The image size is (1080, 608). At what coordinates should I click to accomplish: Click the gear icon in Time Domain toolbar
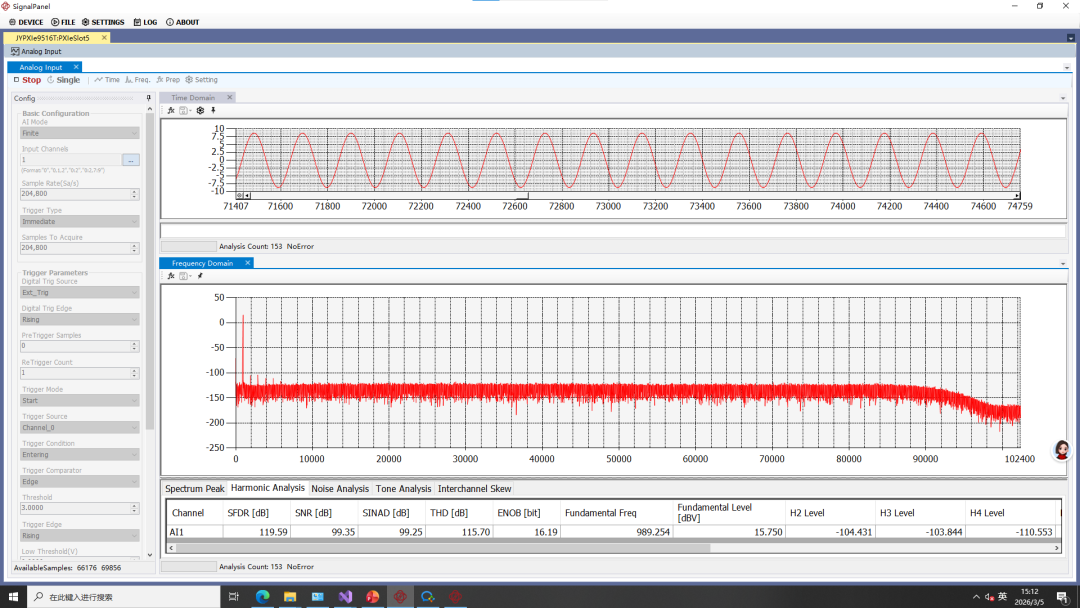click(x=200, y=110)
